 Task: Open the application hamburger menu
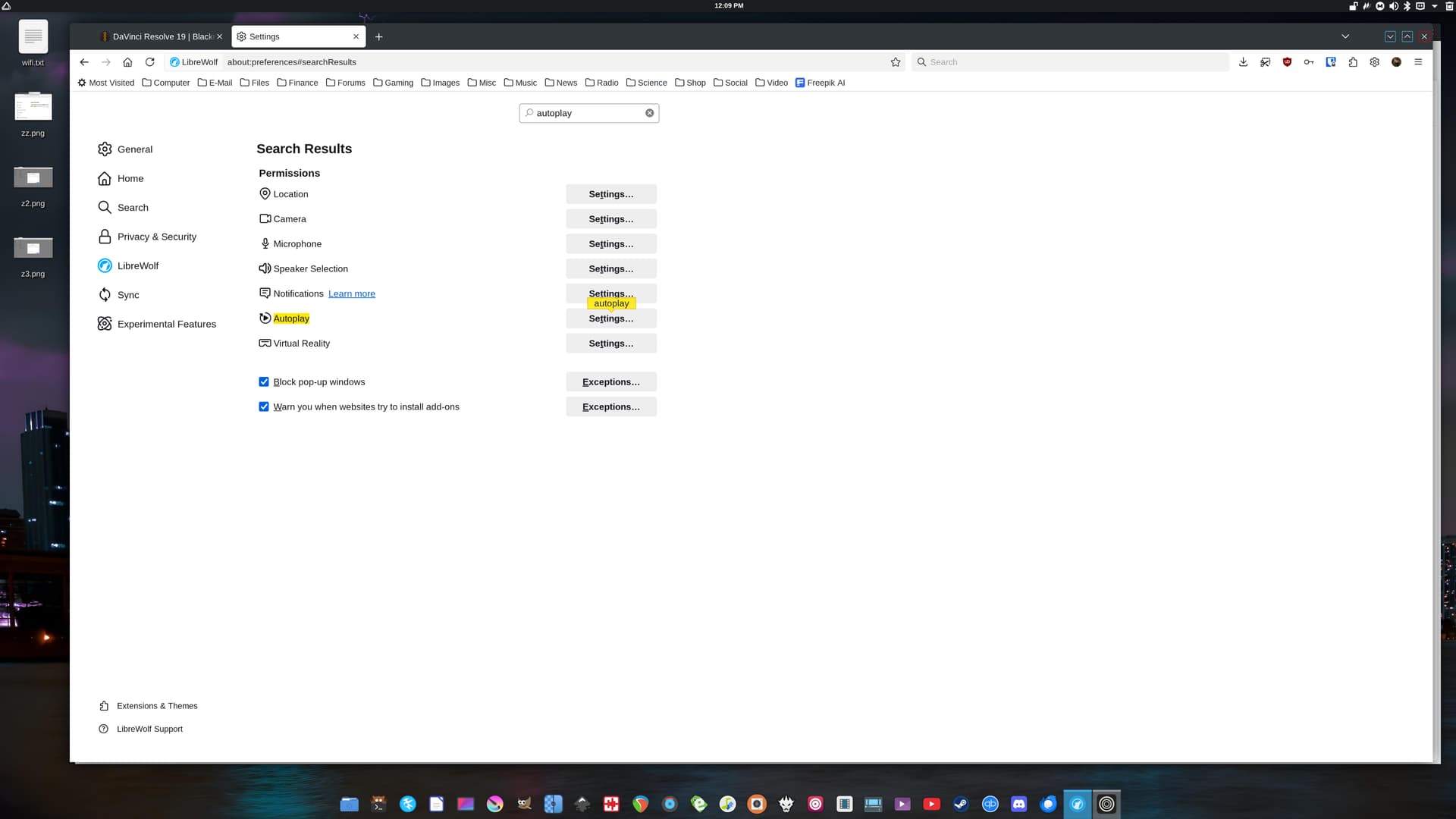point(1418,62)
